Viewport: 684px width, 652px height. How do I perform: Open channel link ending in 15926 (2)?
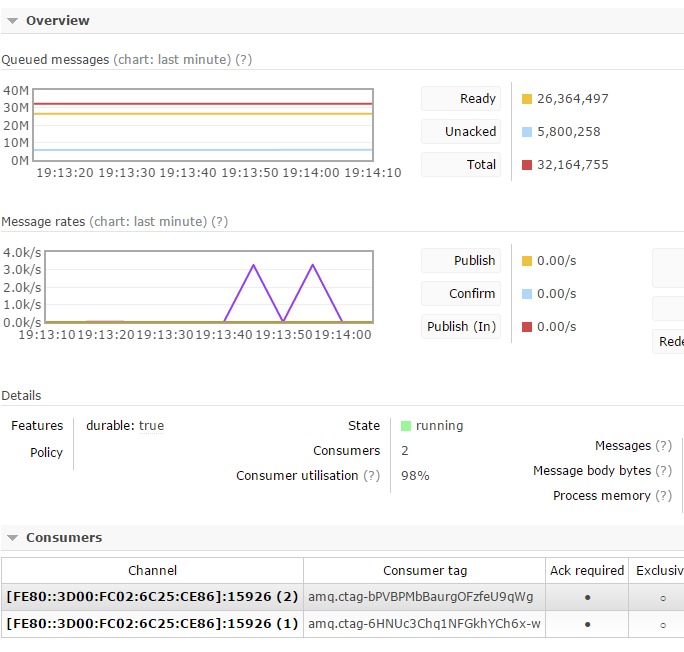click(x=152, y=597)
